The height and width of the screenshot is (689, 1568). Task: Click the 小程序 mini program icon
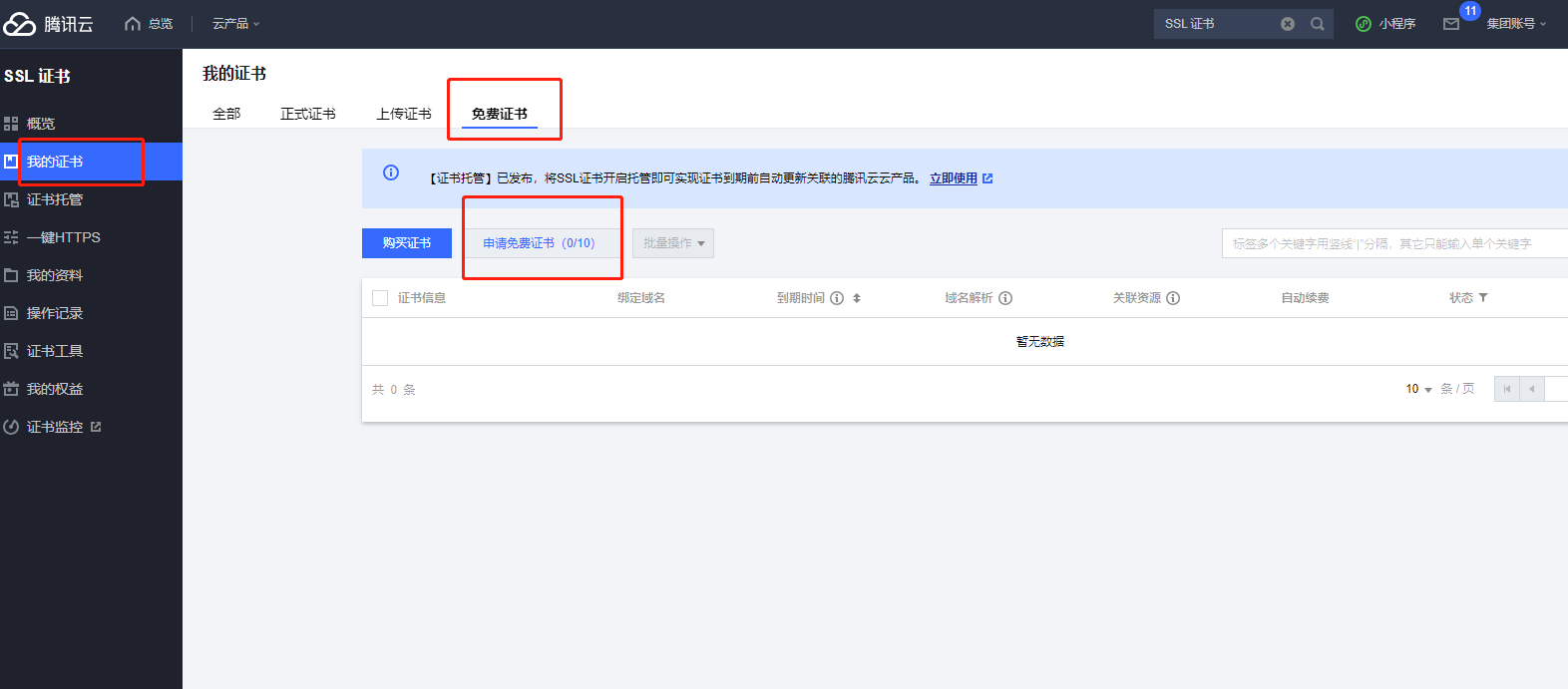click(x=1364, y=24)
